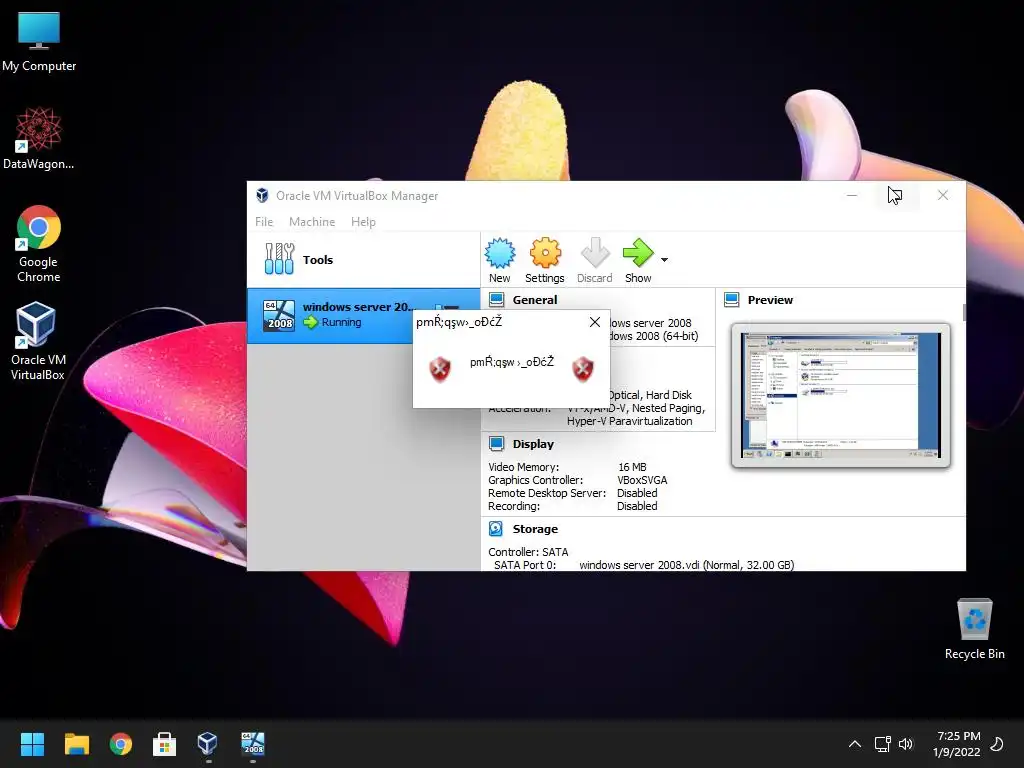Open Microsoft Store from the taskbar
The width and height of the screenshot is (1024, 768).
[x=165, y=744]
